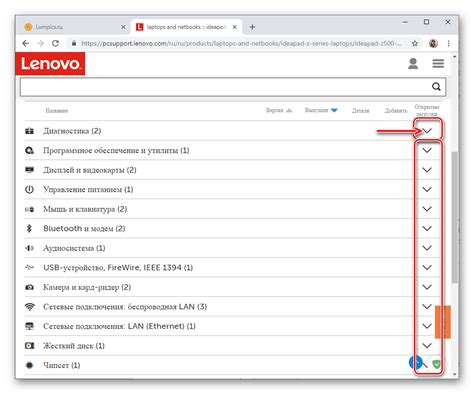474x394 pixels.
Task: Go back in browser history
Action: [x=26, y=43]
